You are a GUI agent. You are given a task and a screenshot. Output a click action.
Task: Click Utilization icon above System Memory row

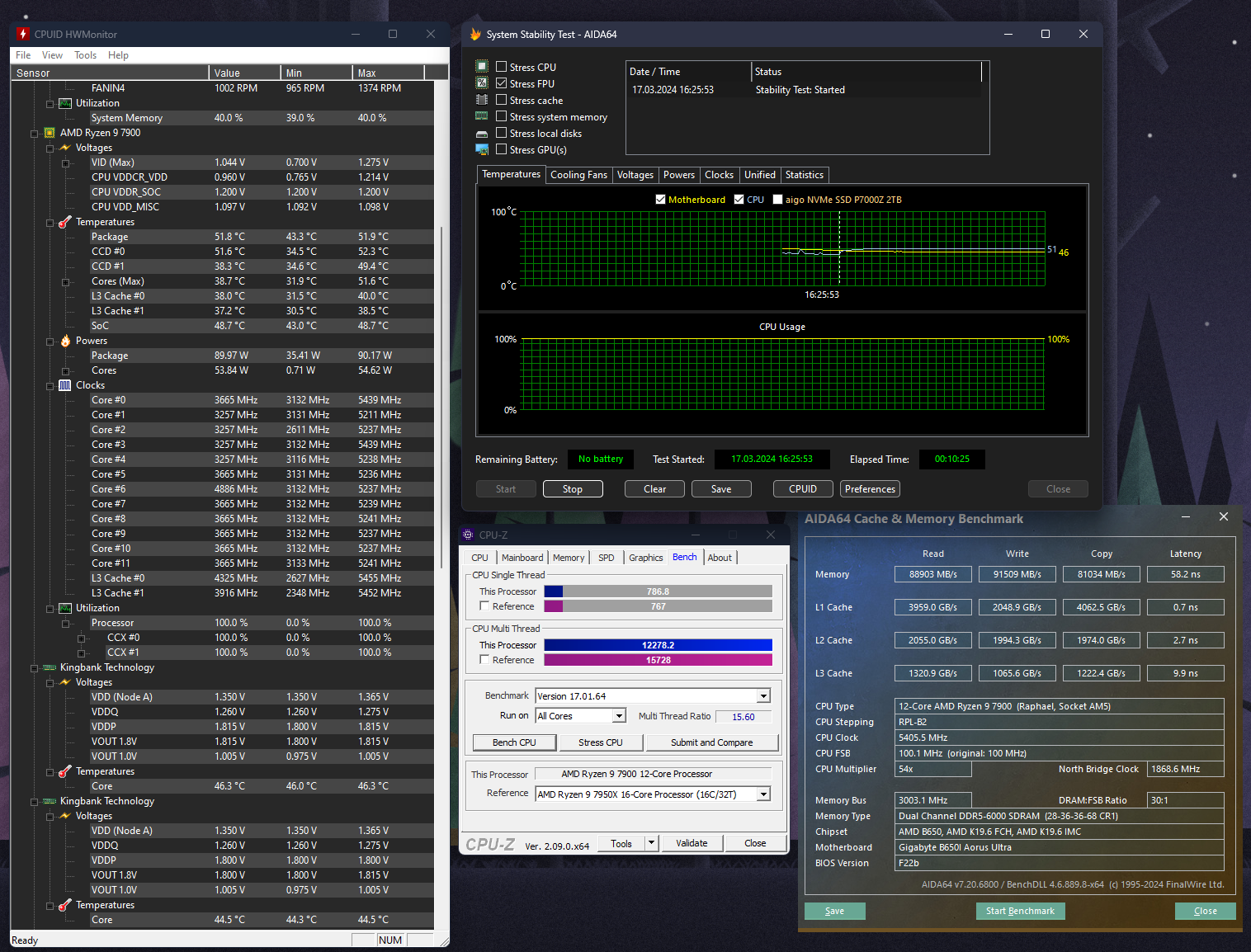[x=65, y=103]
